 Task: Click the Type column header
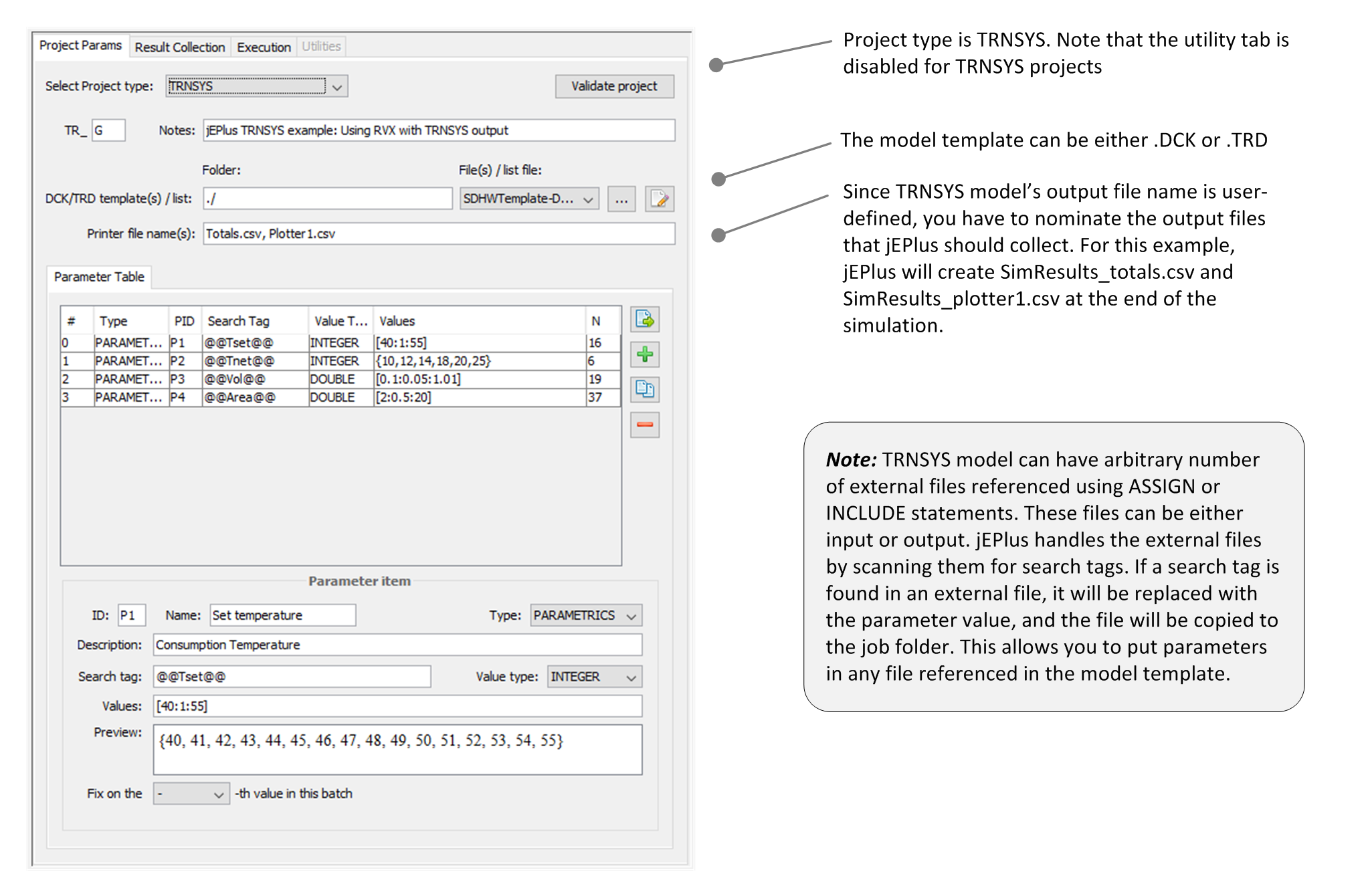pos(130,321)
